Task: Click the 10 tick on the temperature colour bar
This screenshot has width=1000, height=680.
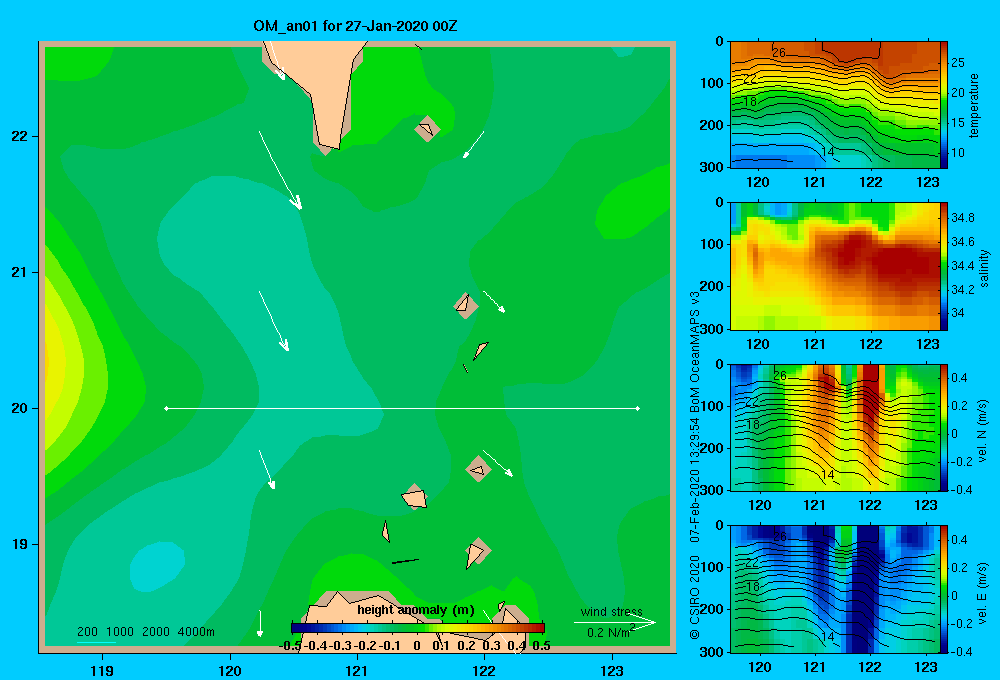Action: tap(958, 152)
